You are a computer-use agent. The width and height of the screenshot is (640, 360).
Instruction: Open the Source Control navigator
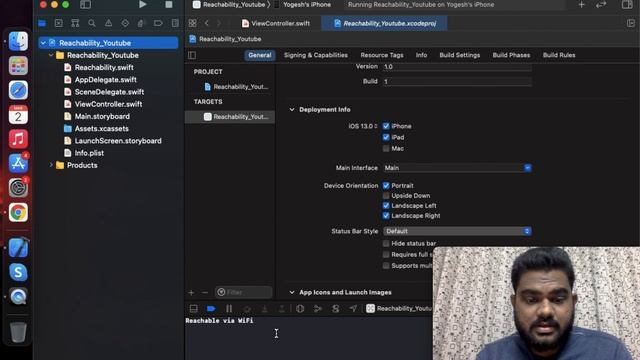pyautogui.click(x=59, y=23)
